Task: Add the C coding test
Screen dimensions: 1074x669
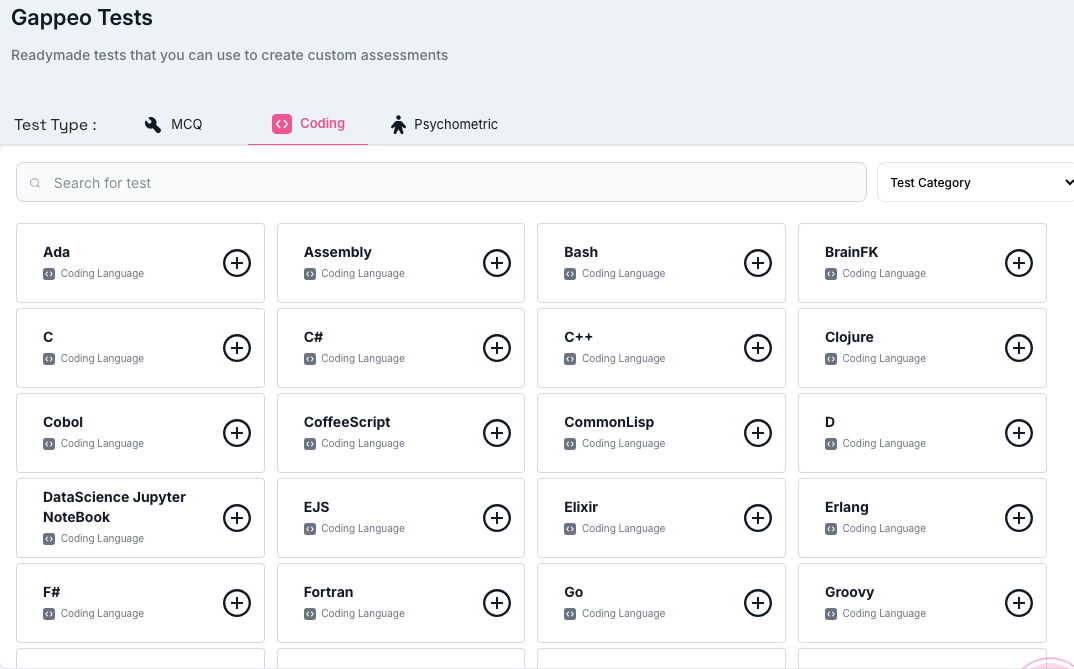Action: click(236, 348)
